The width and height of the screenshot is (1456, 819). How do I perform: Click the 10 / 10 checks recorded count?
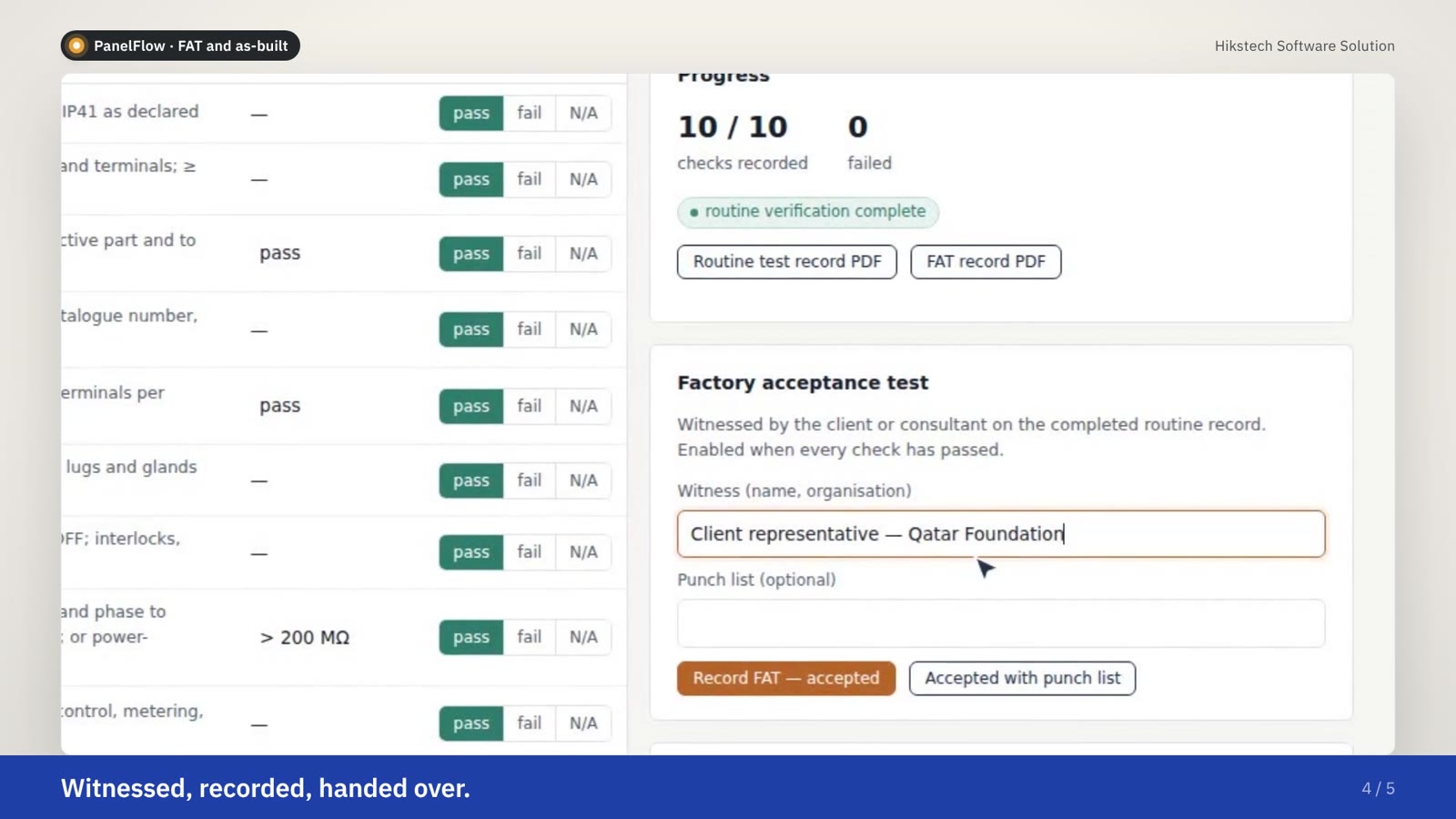[733, 127]
